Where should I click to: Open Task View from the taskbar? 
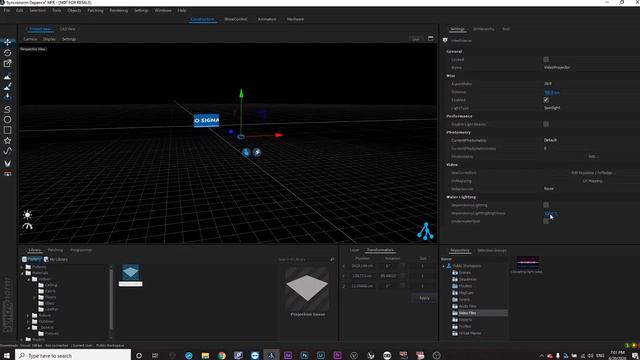coord(155,356)
